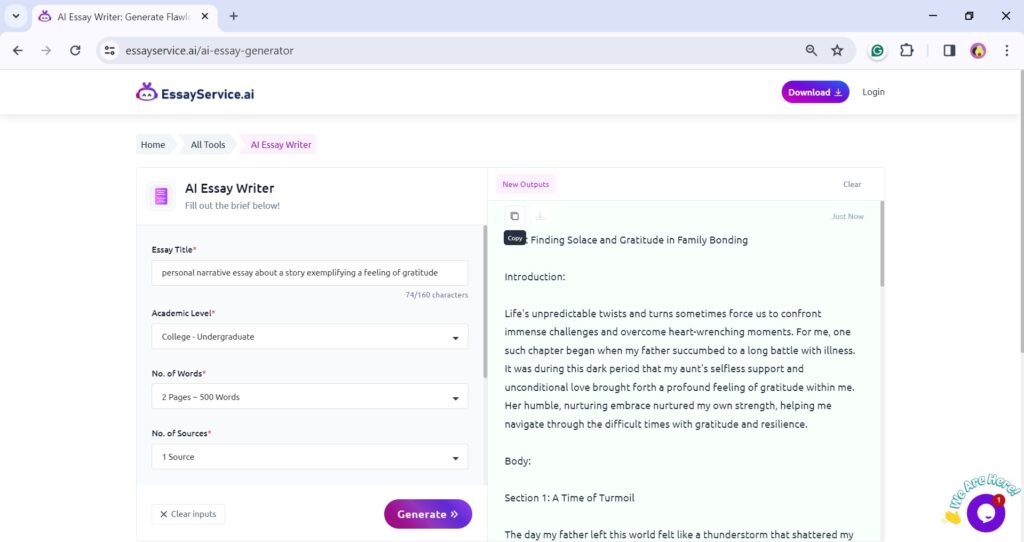Open a new browser tab

(233, 16)
